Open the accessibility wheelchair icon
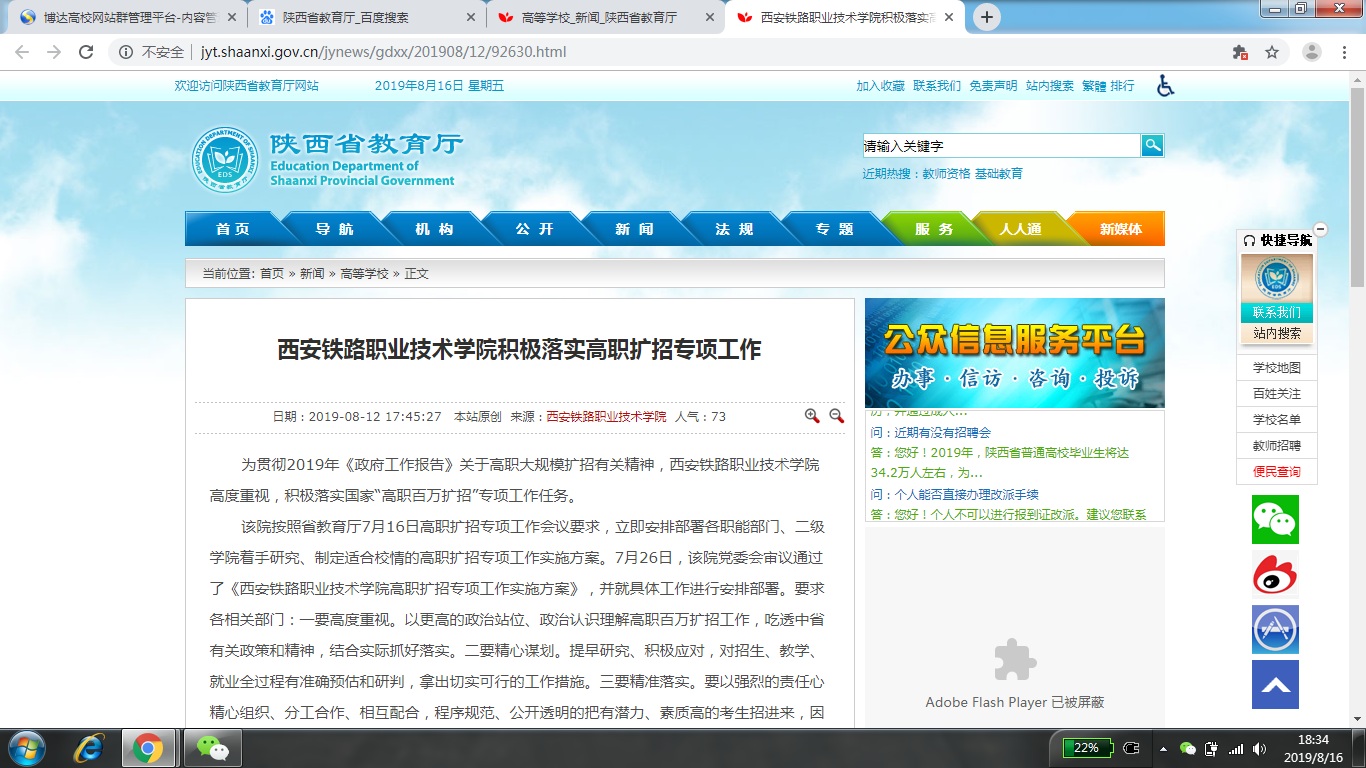Viewport: 1366px width, 768px height. tap(1165, 86)
